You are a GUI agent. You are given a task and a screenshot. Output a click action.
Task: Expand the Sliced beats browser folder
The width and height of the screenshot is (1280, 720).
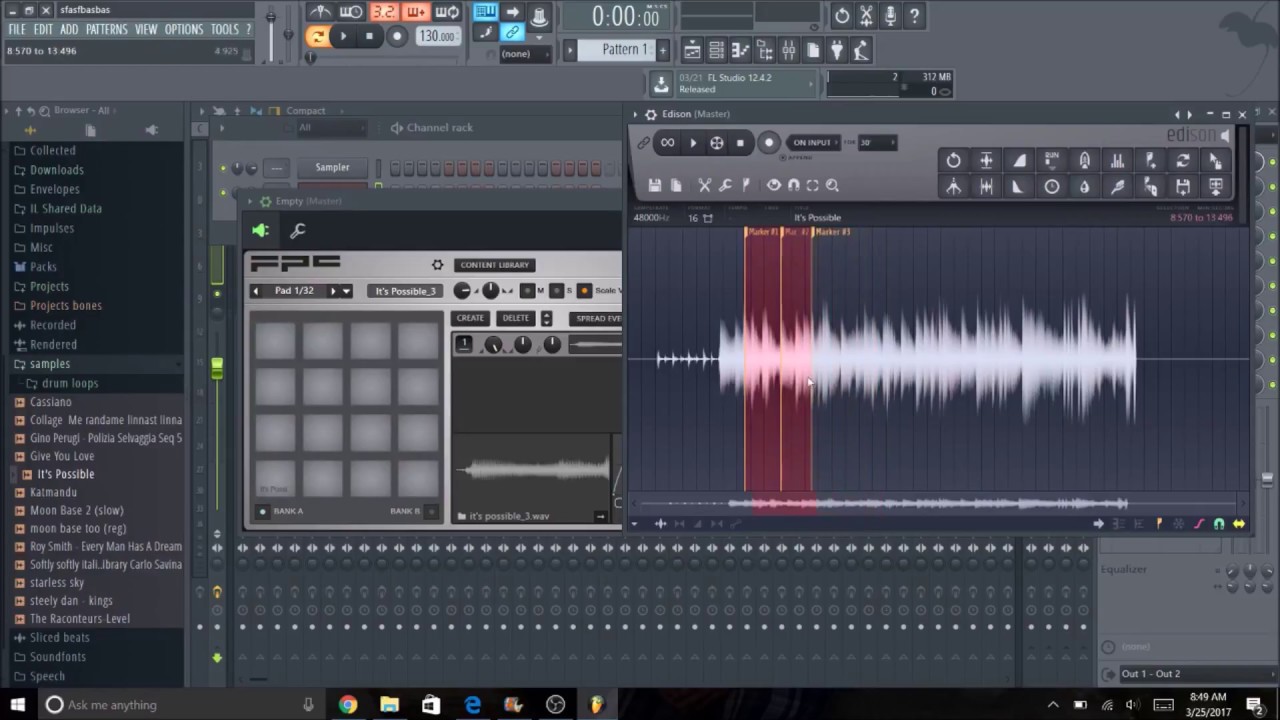(59, 637)
